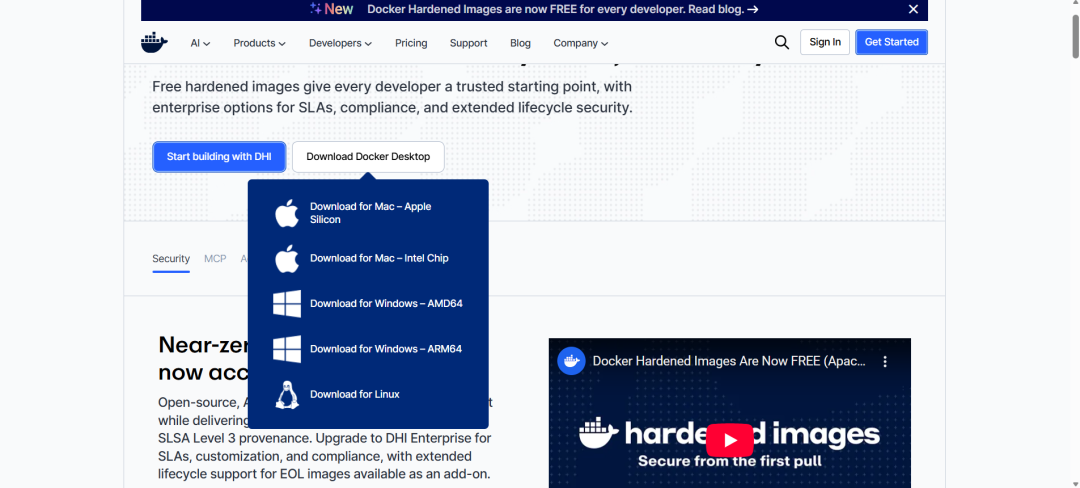Dismiss the announcement banner with X
Screen dimensions: 1080x488
coord(913,9)
